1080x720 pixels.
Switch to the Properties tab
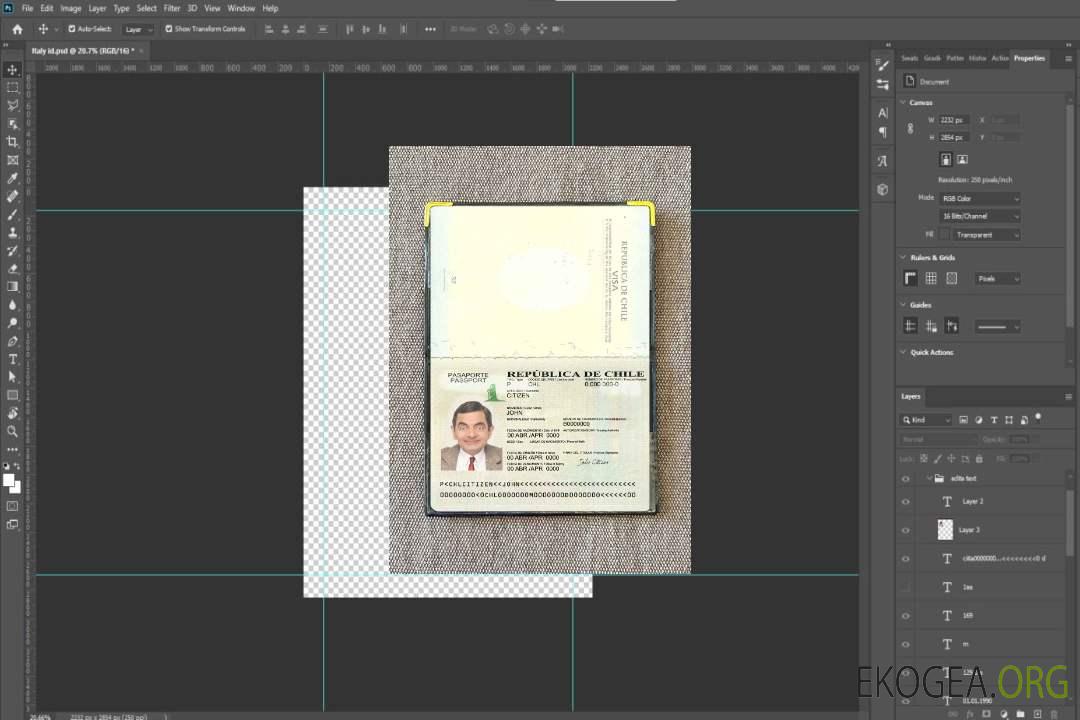[x=1029, y=59]
